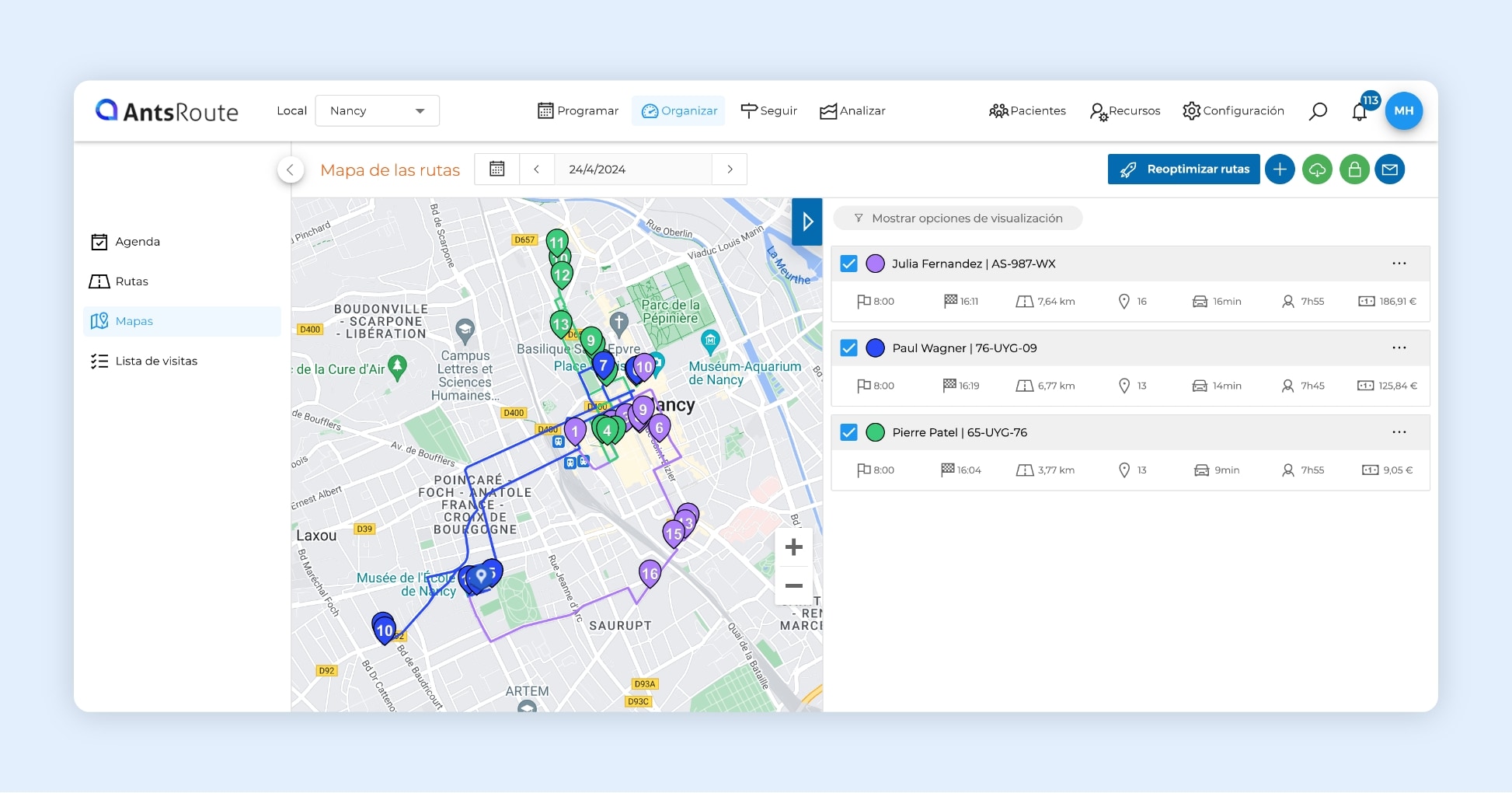Click the blue envelope mail icon

tap(1390, 169)
